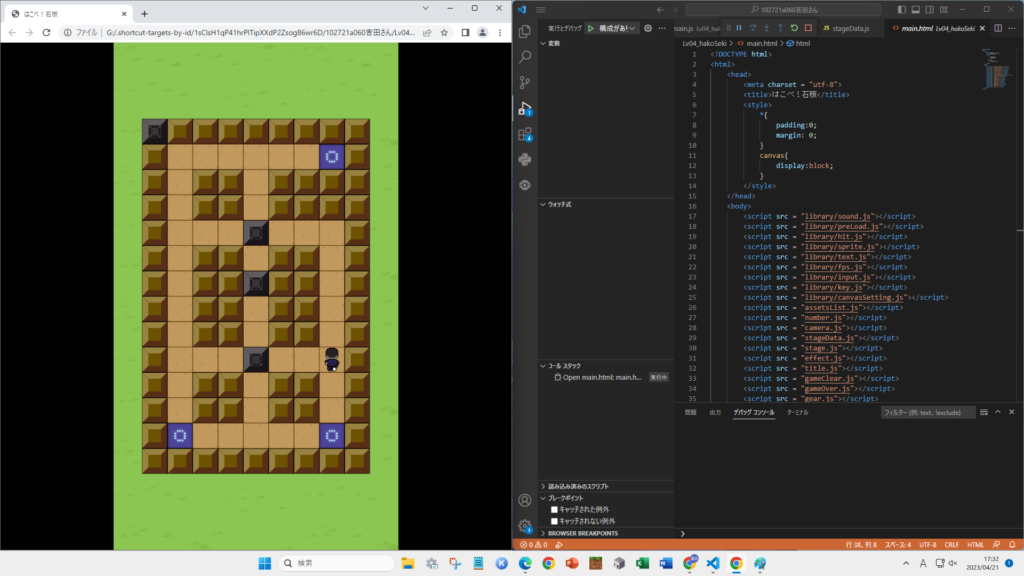Viewport: 1024px width, 576px height.
Task: Close the main.html editor tab
Action: (982, 28)
